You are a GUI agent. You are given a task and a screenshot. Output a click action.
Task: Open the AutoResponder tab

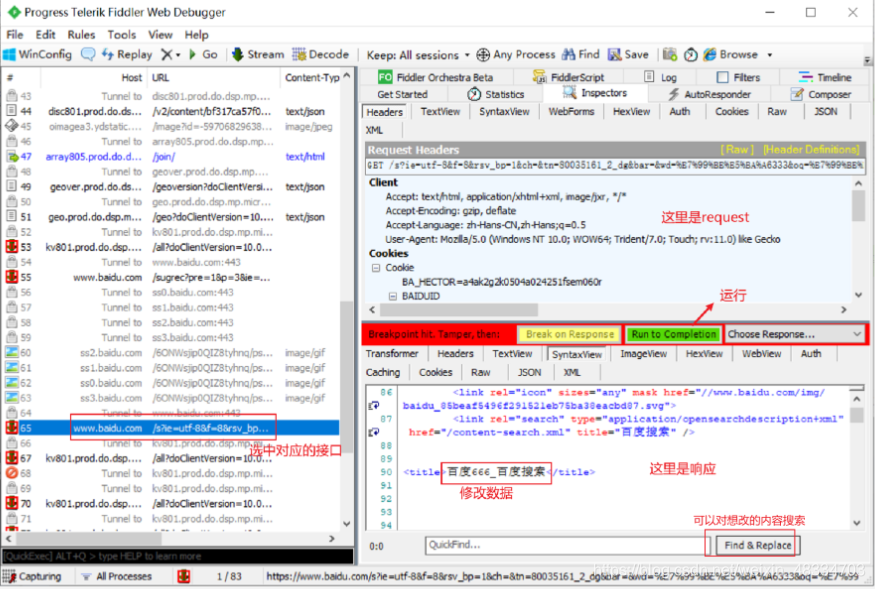[x=709, y=94]
